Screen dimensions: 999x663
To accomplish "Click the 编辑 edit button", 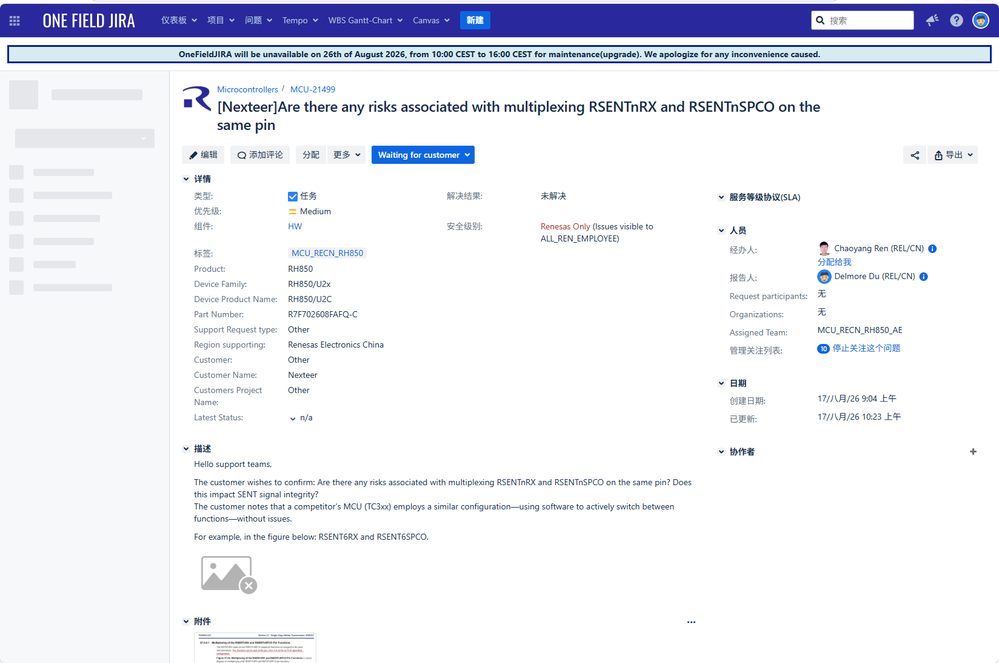I will click(203, 155).
